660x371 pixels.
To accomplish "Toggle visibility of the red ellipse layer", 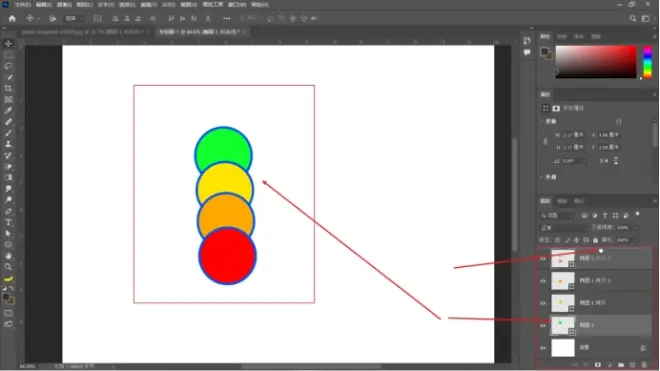I will (543, 259).
